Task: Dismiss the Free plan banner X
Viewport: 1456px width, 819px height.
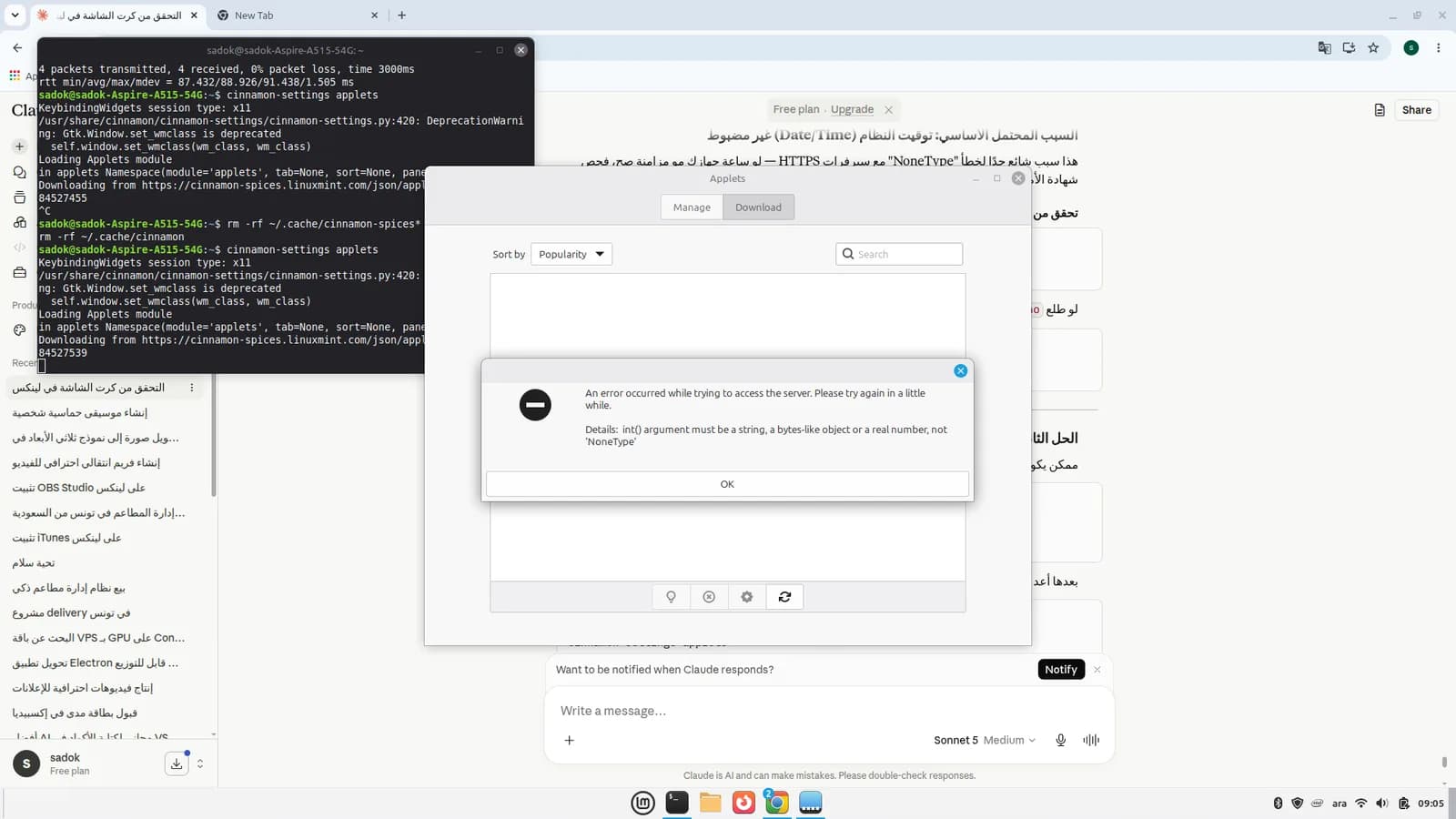Action: tap(888, 110)
